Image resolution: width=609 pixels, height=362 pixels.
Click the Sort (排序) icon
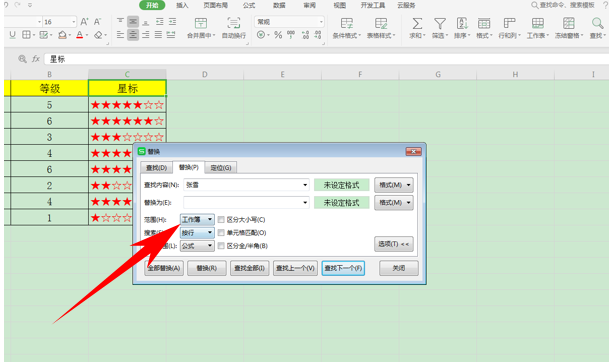click(x=462, y=24)
